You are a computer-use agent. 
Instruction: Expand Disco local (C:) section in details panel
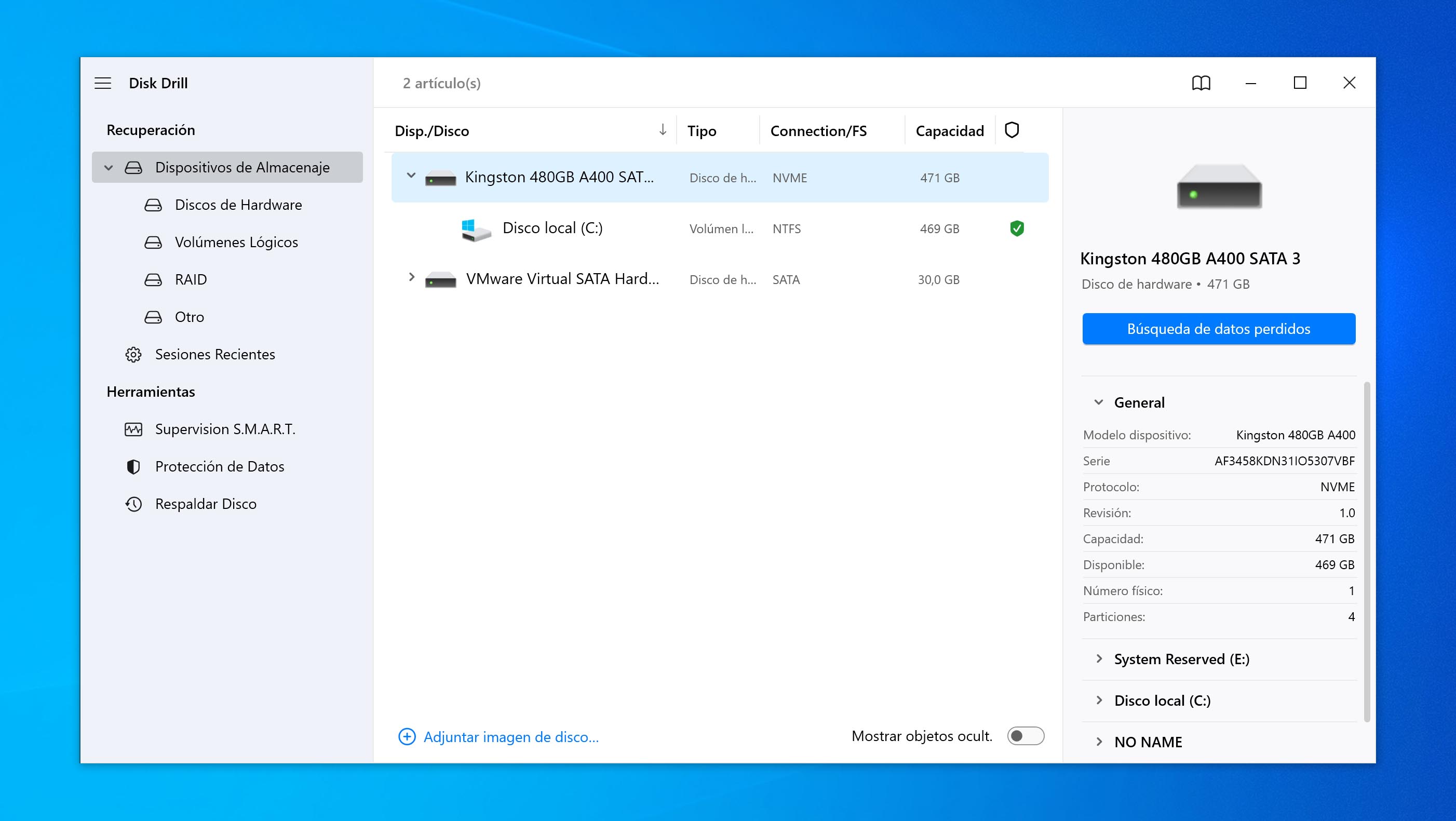point(1099,700)
